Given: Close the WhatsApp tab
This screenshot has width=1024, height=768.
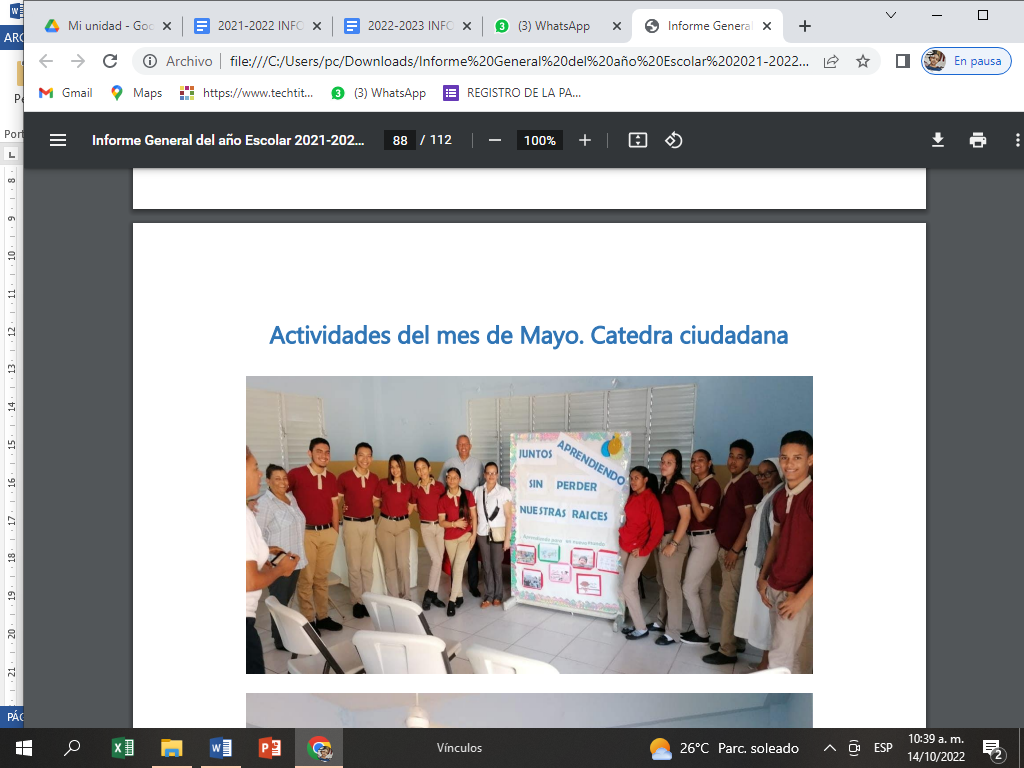Looking at the screenshot, I should (x=616, y=26).
